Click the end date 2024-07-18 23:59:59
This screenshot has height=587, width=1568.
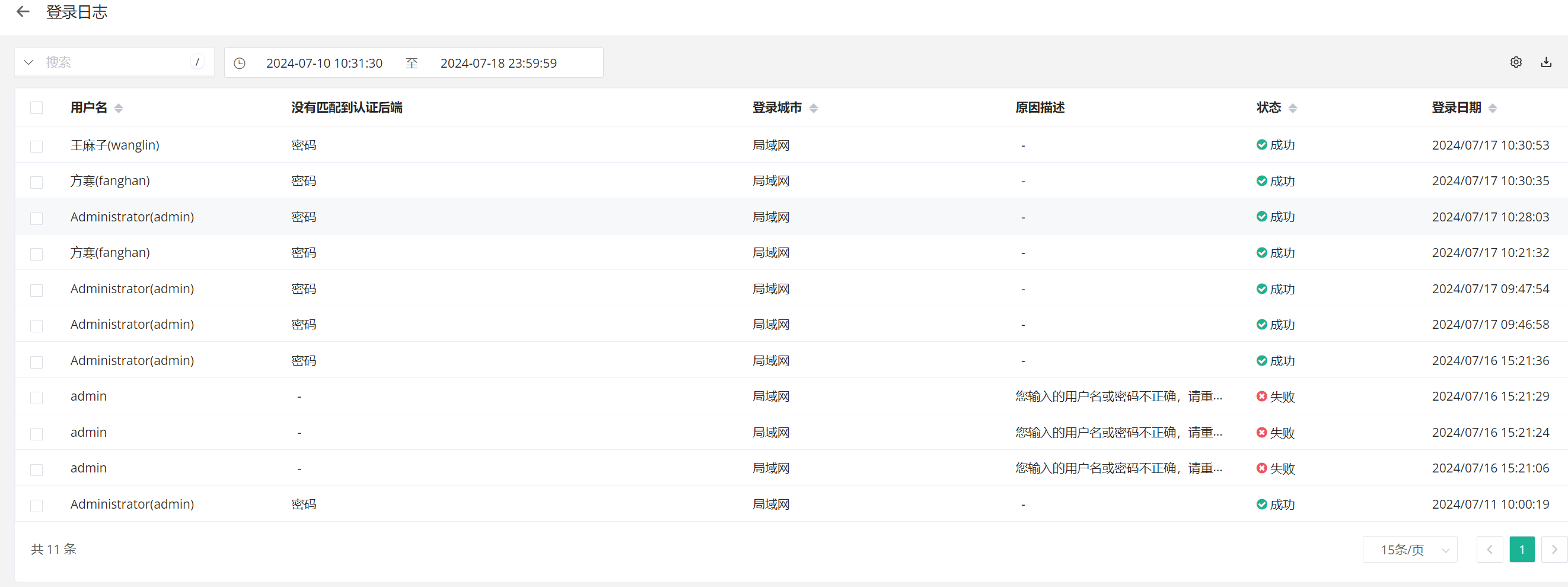tap(498, 64)
